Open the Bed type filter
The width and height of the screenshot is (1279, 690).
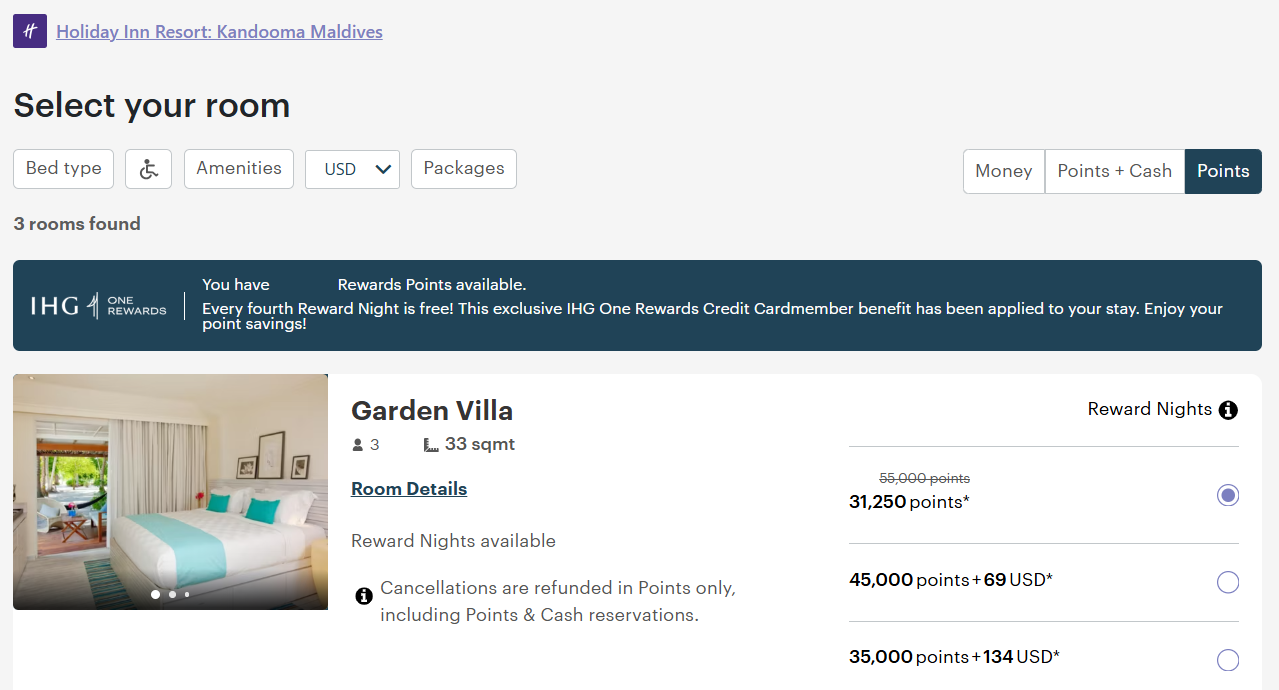coord(63,169)
